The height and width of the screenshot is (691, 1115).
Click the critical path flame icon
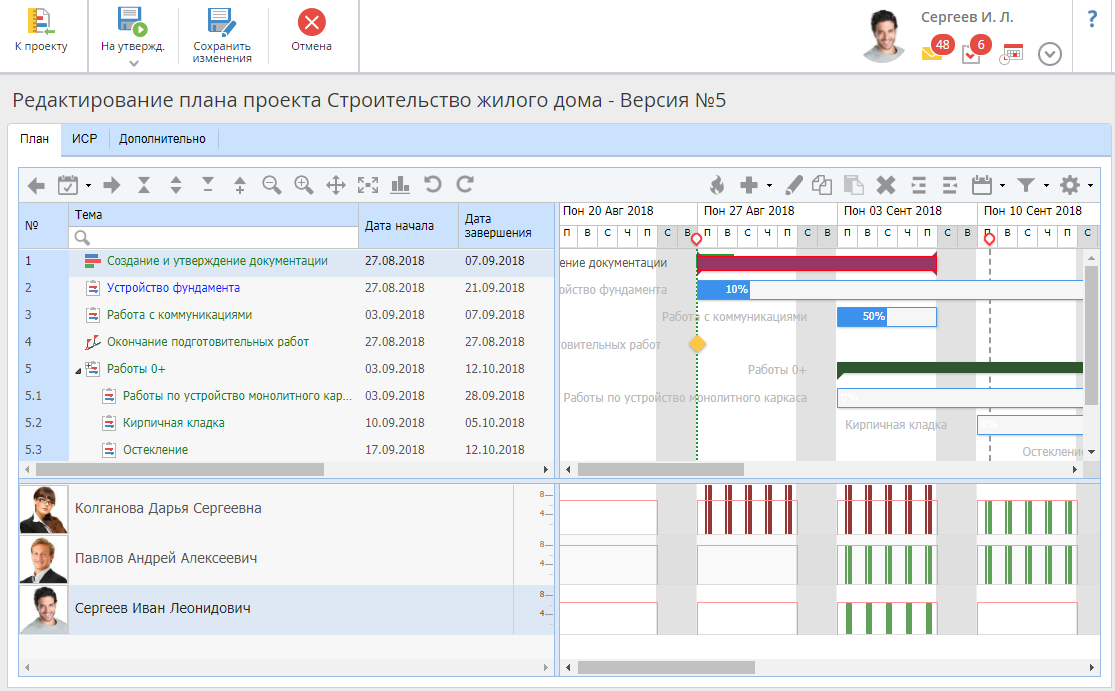click(x=716, y=185)
